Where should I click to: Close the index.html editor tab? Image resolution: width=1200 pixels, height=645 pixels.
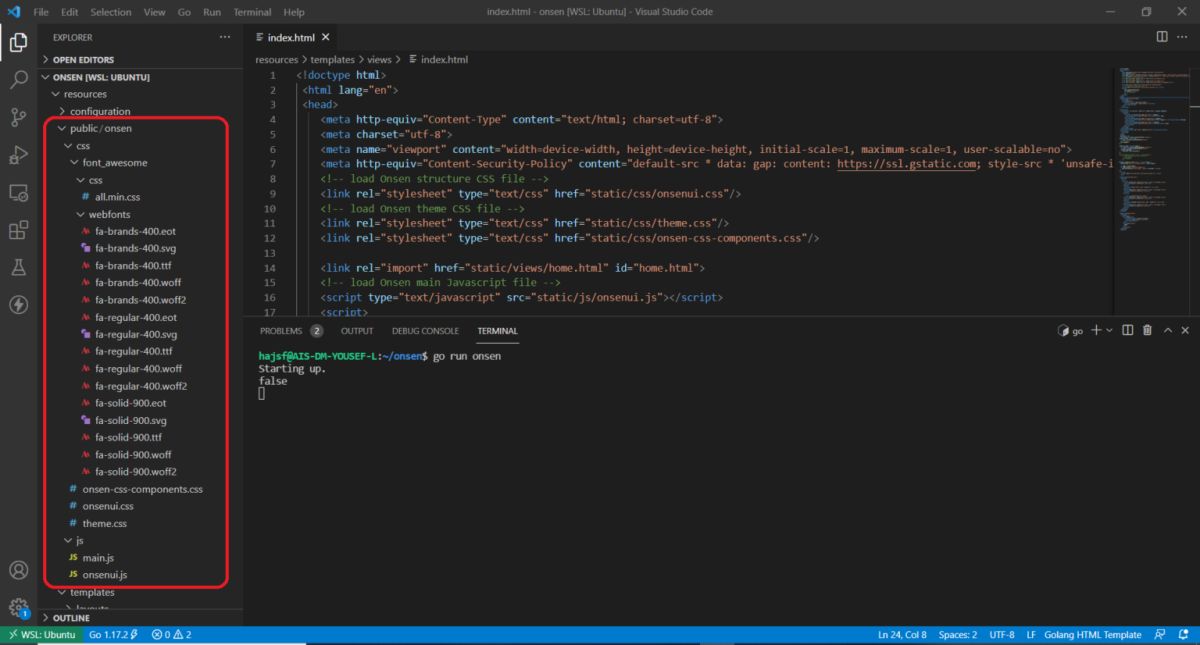(x=325, y=37)
